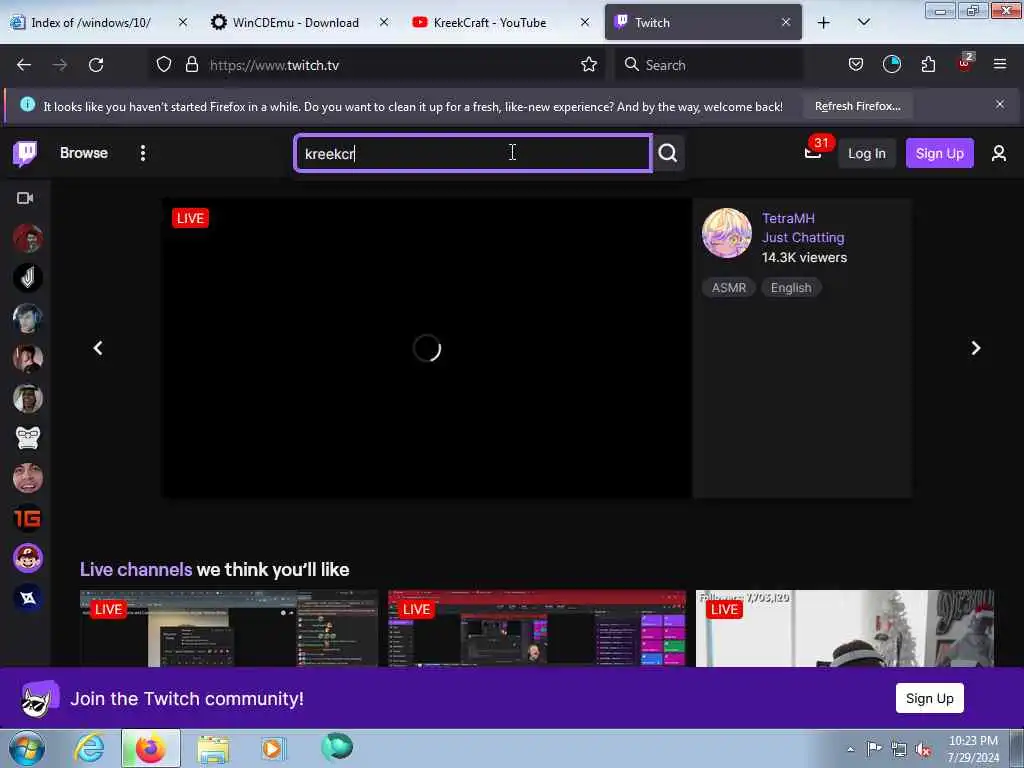
Task: Open the Prime loot crown notifications icon
Action: [813, 153]
